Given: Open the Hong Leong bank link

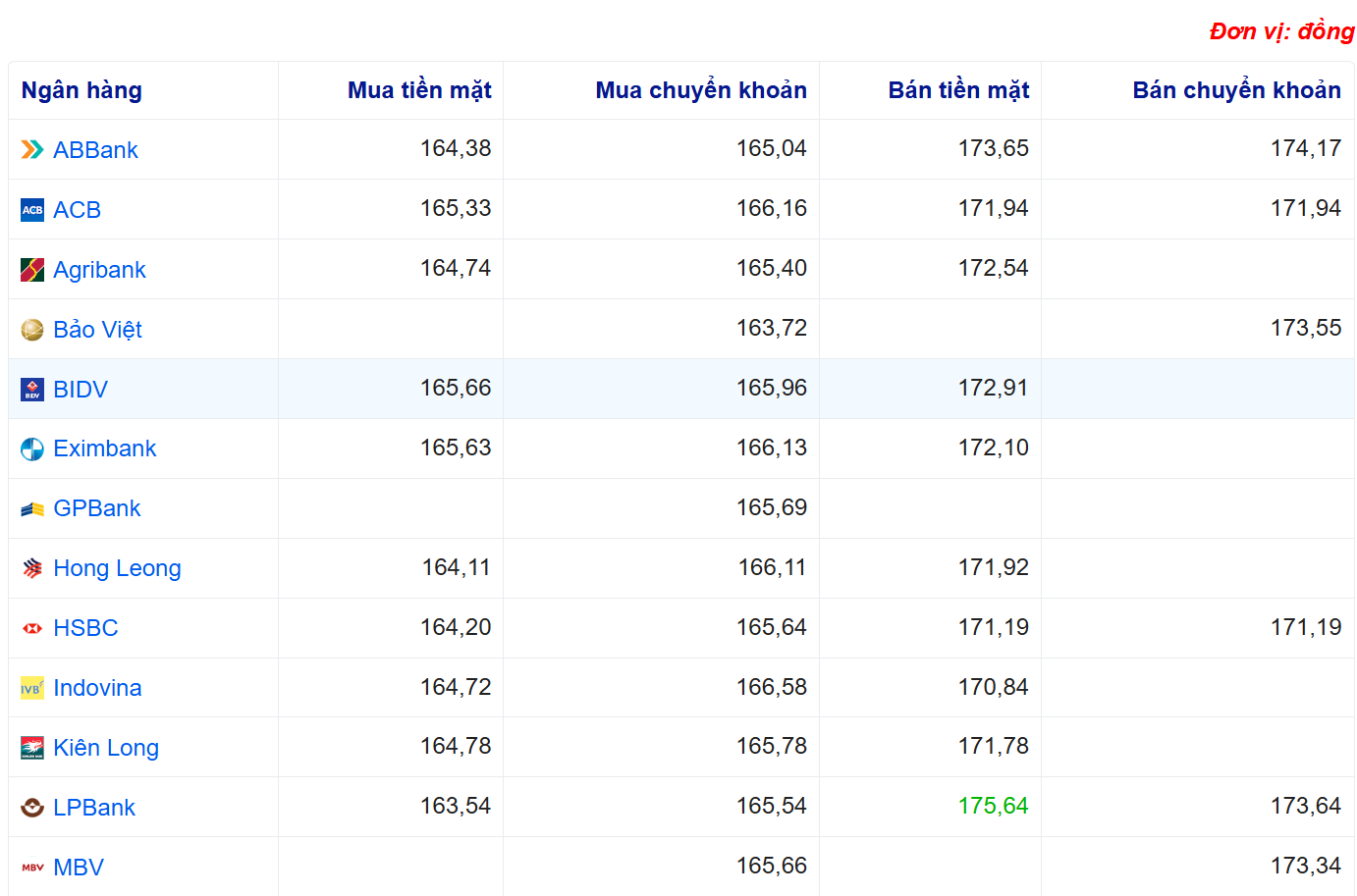Looking at the screenshot, I should click(x=117, y=568).
